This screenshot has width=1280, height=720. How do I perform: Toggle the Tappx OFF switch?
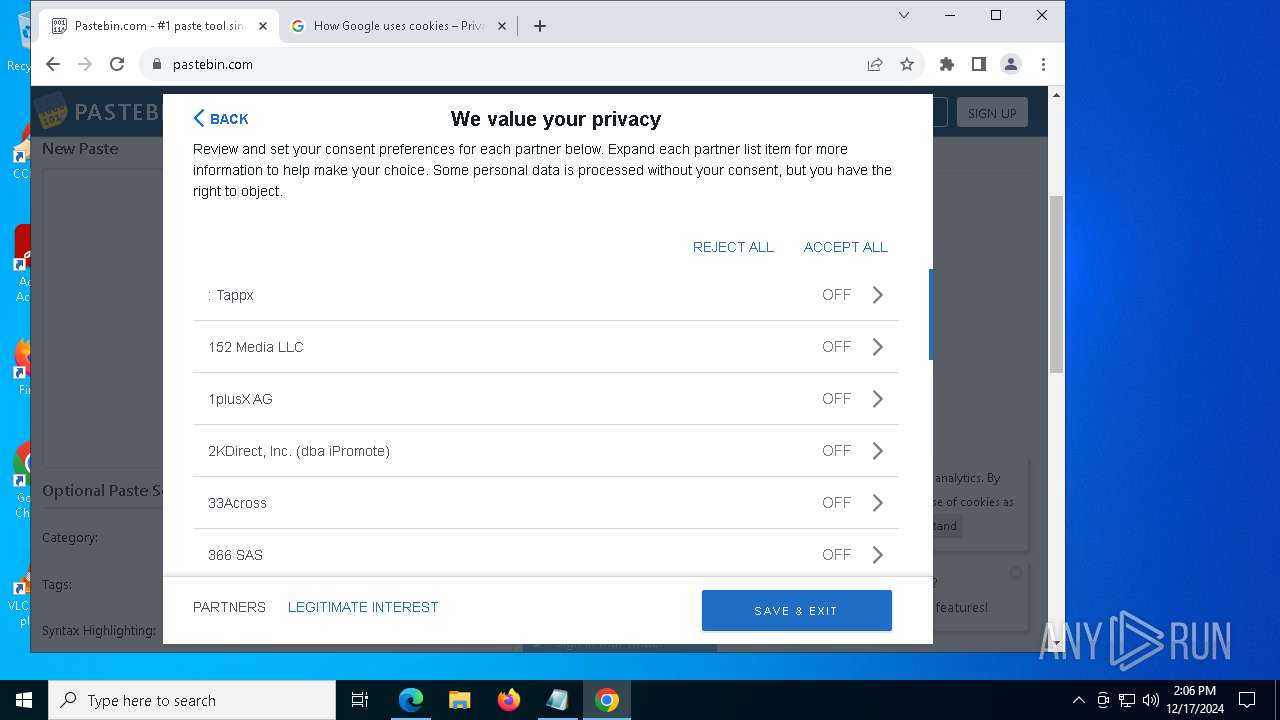(x=836, y=295)
